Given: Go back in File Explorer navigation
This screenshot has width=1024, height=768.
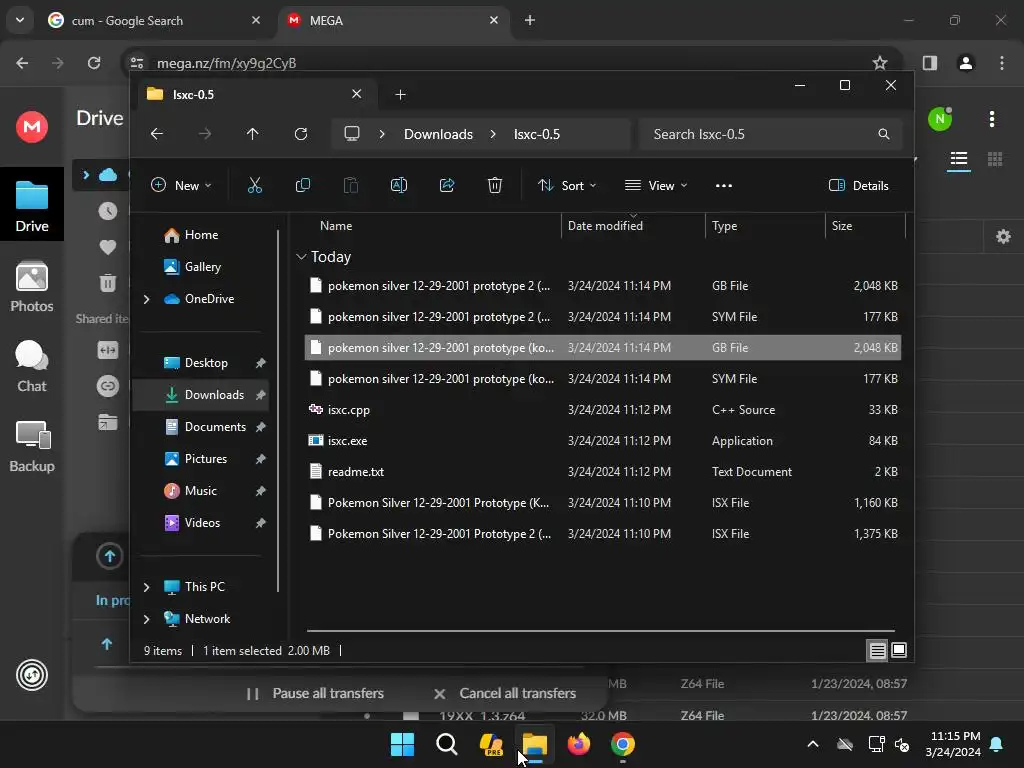Looking at the screenshot, I should pos(157,134).
